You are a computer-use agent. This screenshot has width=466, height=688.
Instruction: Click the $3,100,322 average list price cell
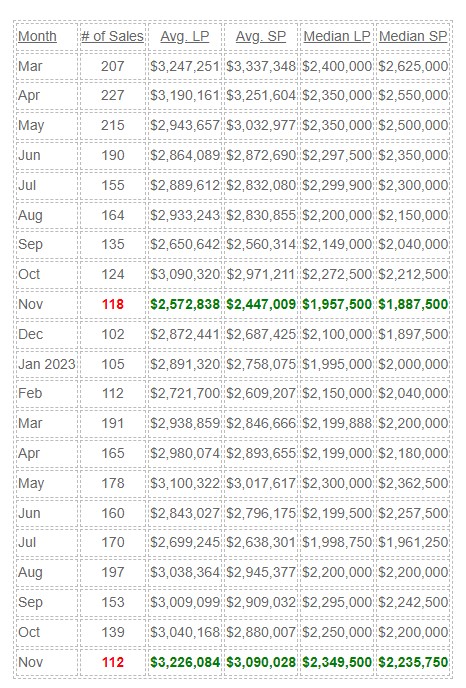(x=185, y=483)
